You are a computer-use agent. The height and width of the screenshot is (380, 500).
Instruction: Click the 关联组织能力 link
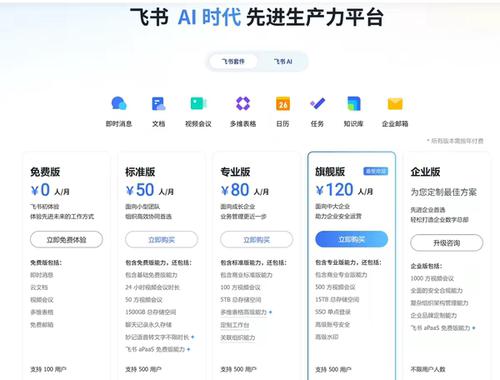(x=238, y=337)
